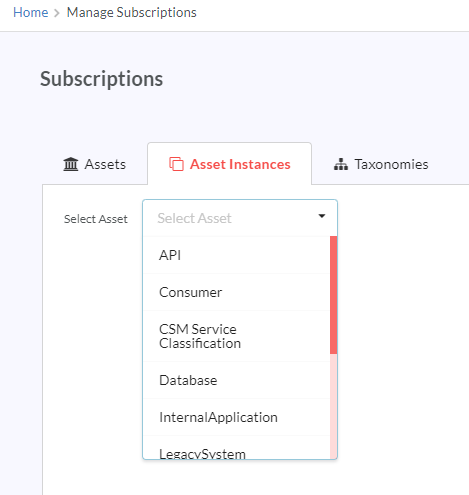Click the Asset Instances tab label
Screen dimensions: 469x495
[x=240, y=164]
